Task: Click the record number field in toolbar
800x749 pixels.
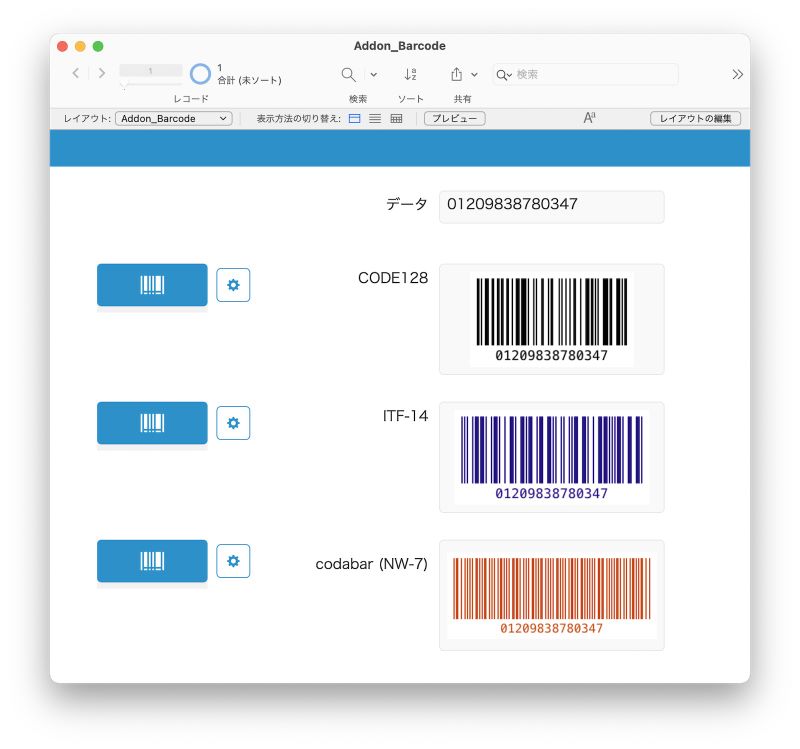Action: pos(151,70)
